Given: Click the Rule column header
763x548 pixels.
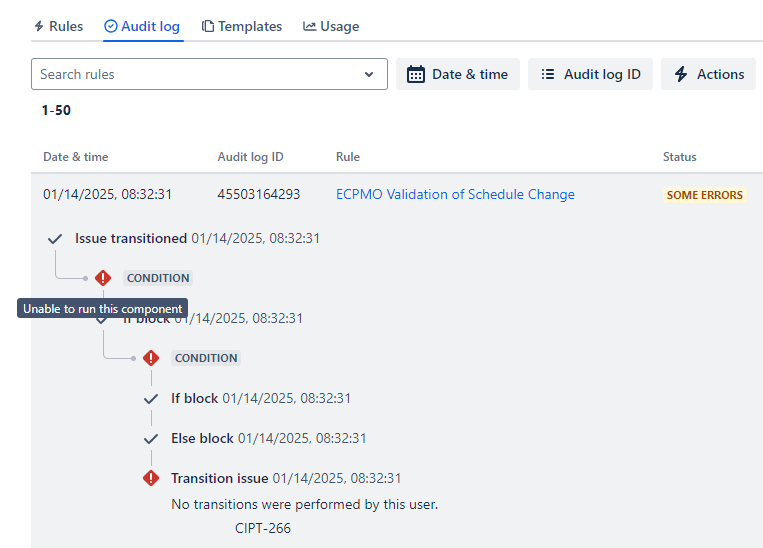Looking at the screenshot, I should [348, 157].
